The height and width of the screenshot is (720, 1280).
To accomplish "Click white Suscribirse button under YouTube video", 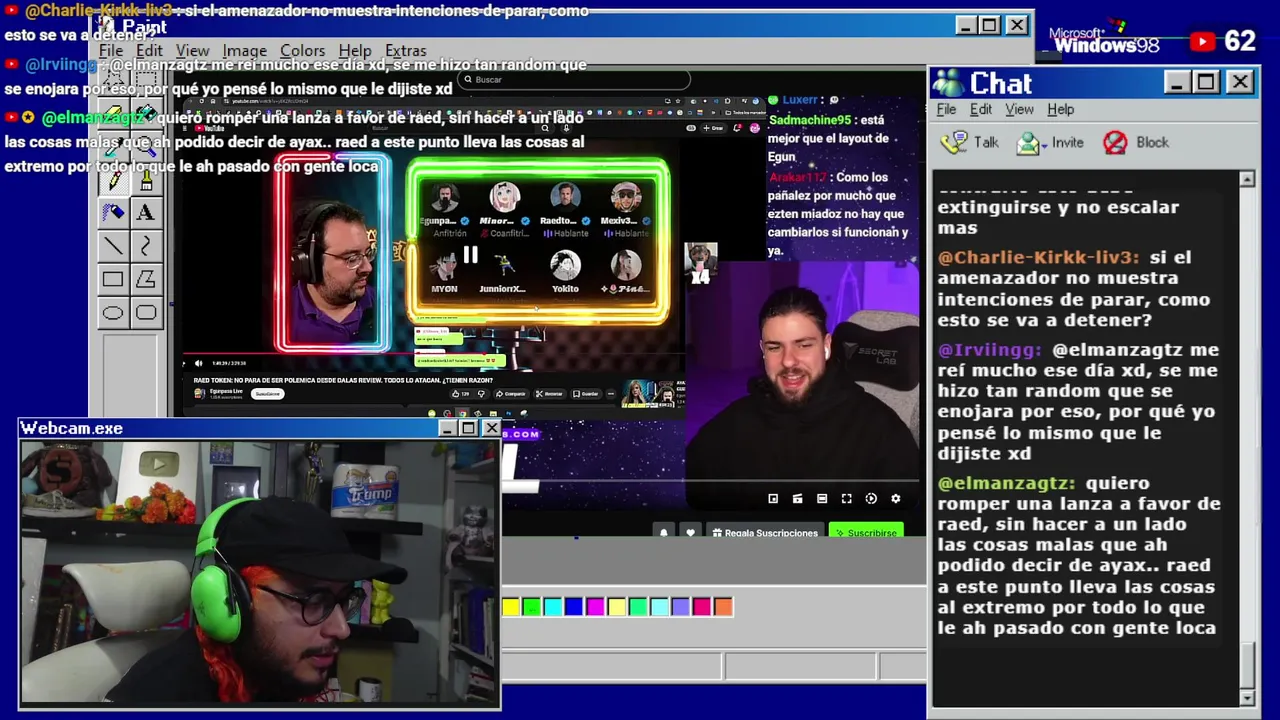I will tap(267, 394).
